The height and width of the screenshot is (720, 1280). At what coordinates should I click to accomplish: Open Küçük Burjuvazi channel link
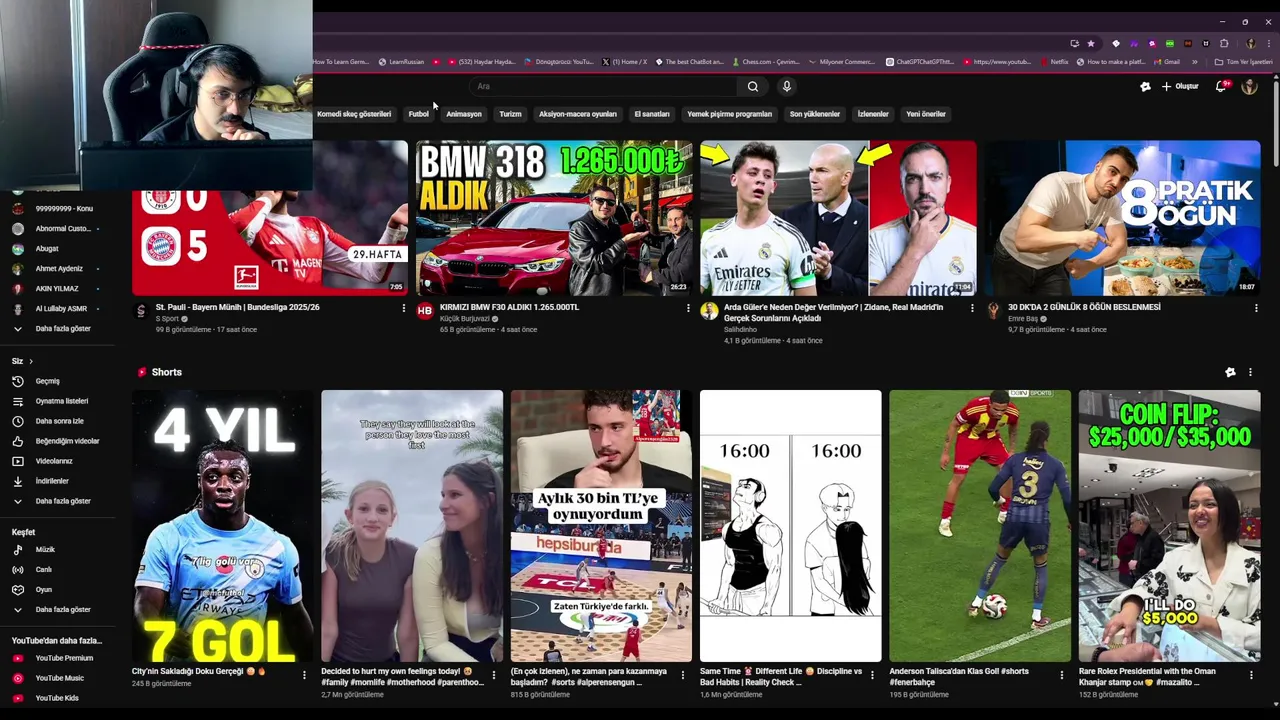coord(465,319)
